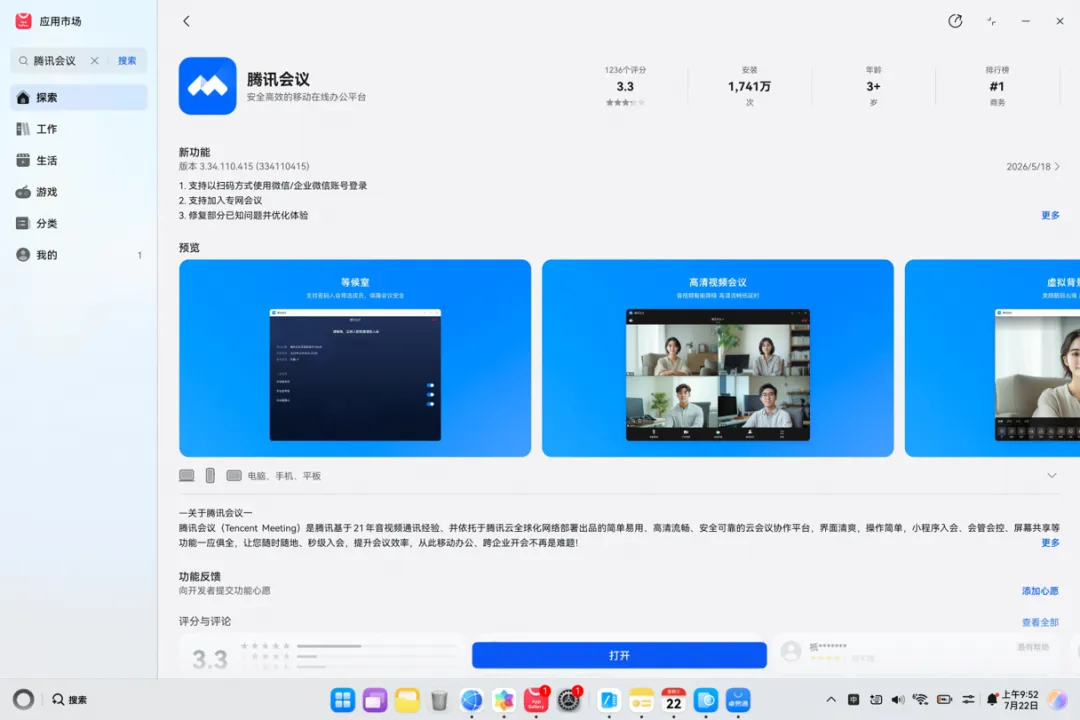Open the update/refresh circular icon in title bar
1080x720 pixels.
[x=955, y=21]
